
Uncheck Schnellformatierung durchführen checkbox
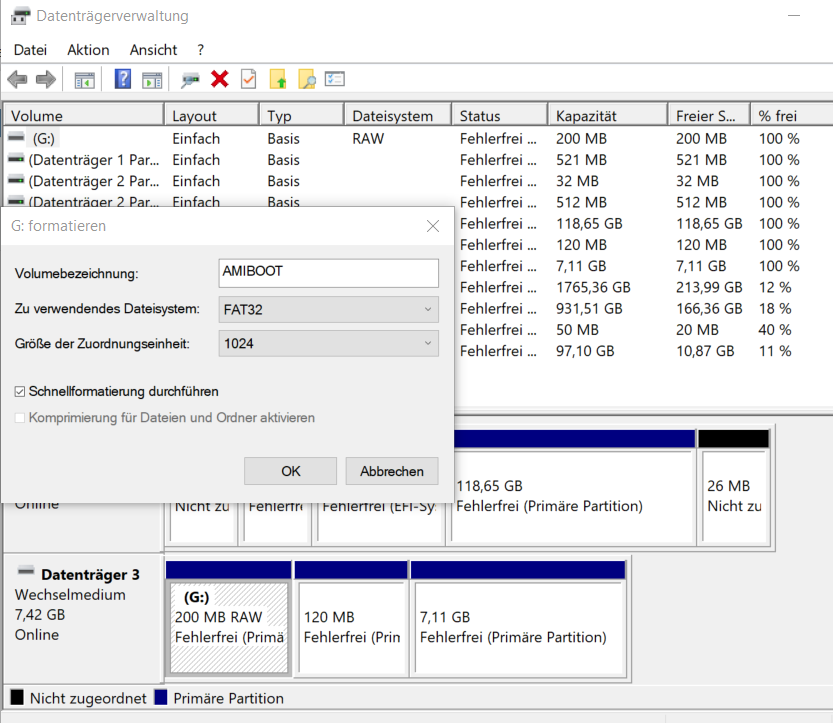(x=21, y=391)
